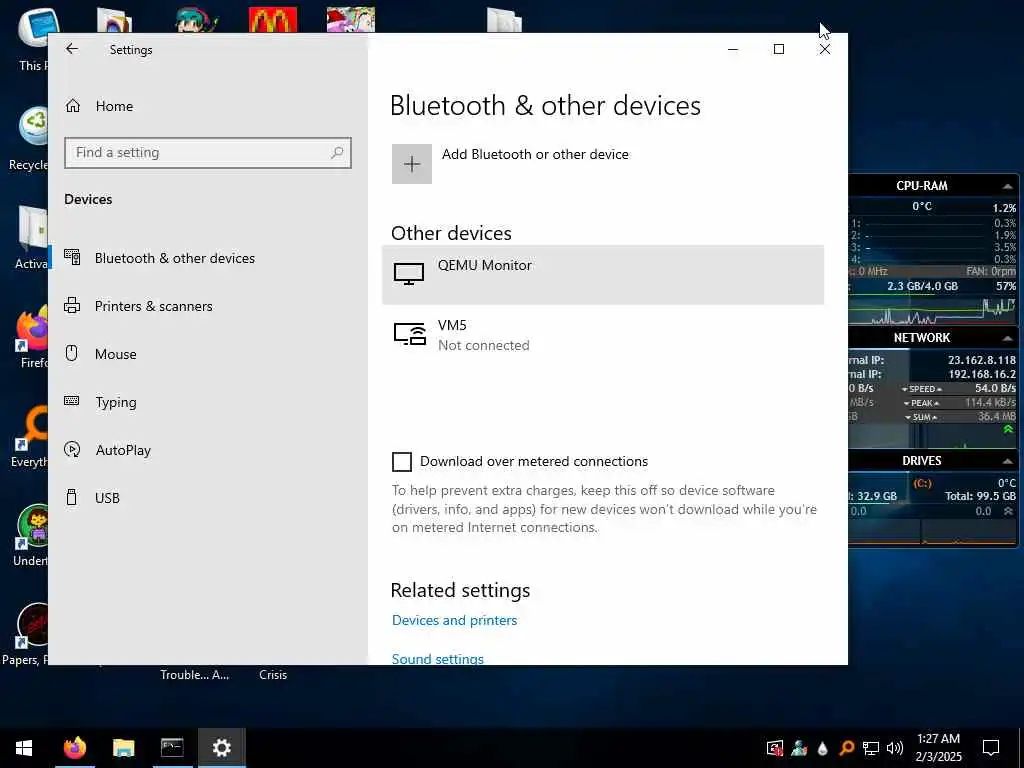Viewport: 1024px width, 768px height.
Task: Focus the Find a setting search box
Action: (x=208, y=153)
